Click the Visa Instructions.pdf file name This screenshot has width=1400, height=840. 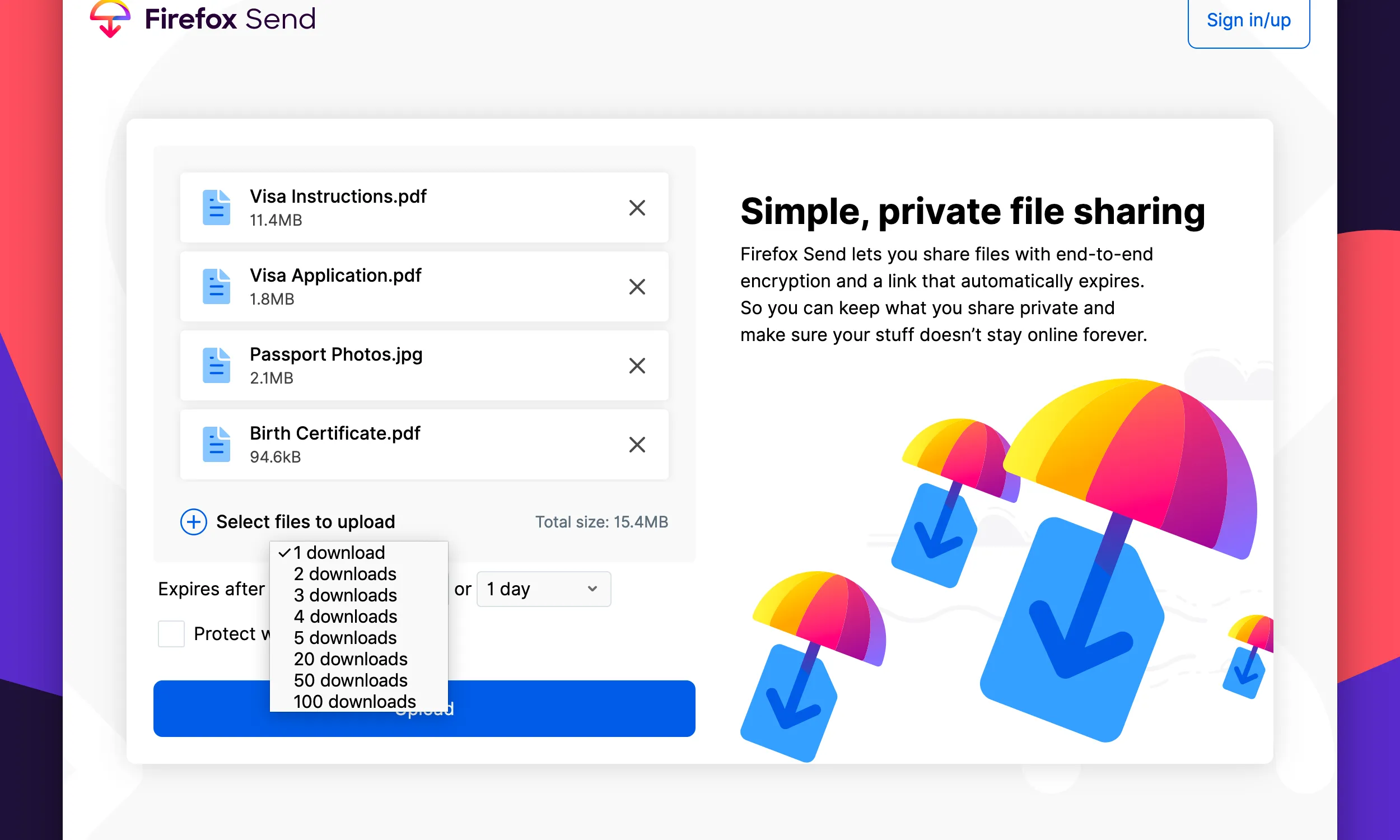click(x=338, y=197)
